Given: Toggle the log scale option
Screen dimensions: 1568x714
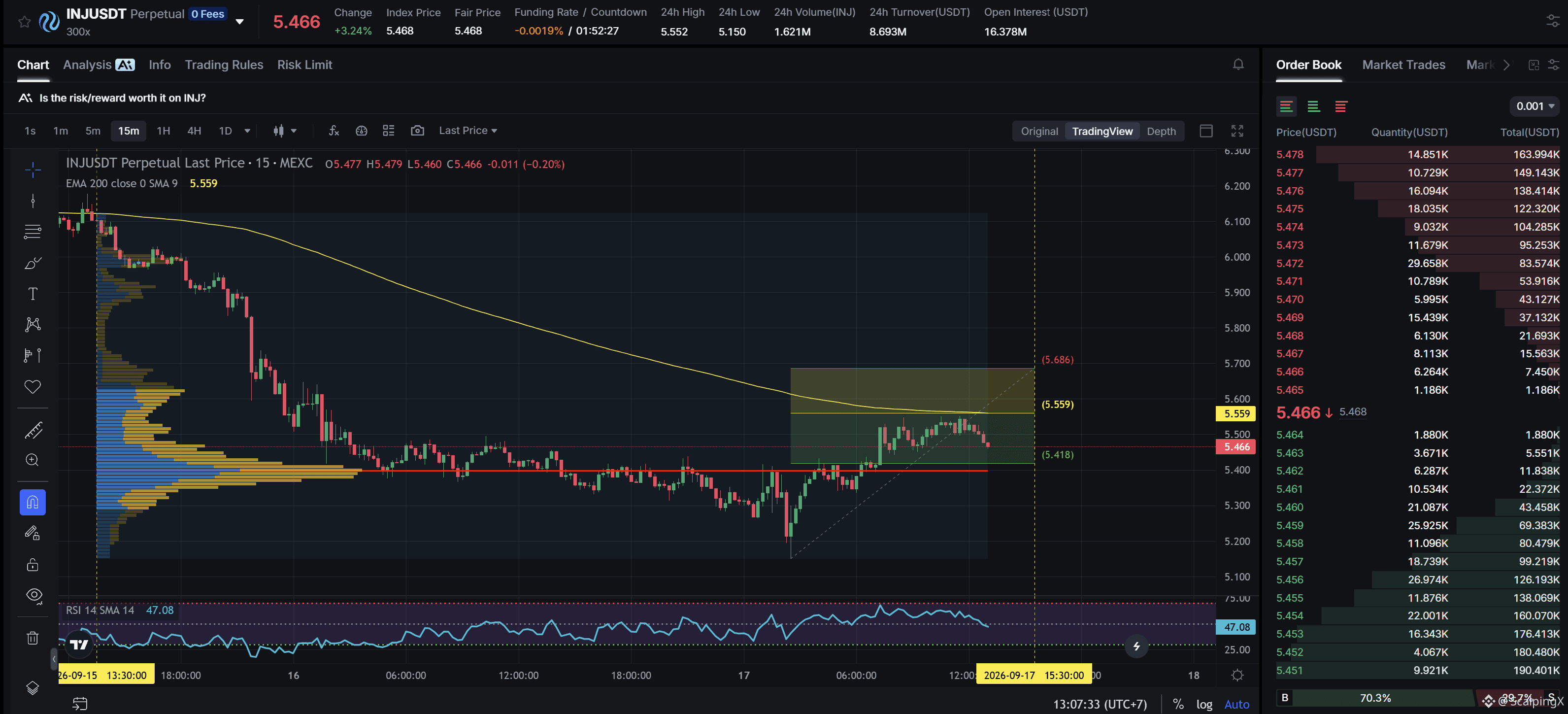Looking at the screenshot, I should click(x=1204, y=704).
